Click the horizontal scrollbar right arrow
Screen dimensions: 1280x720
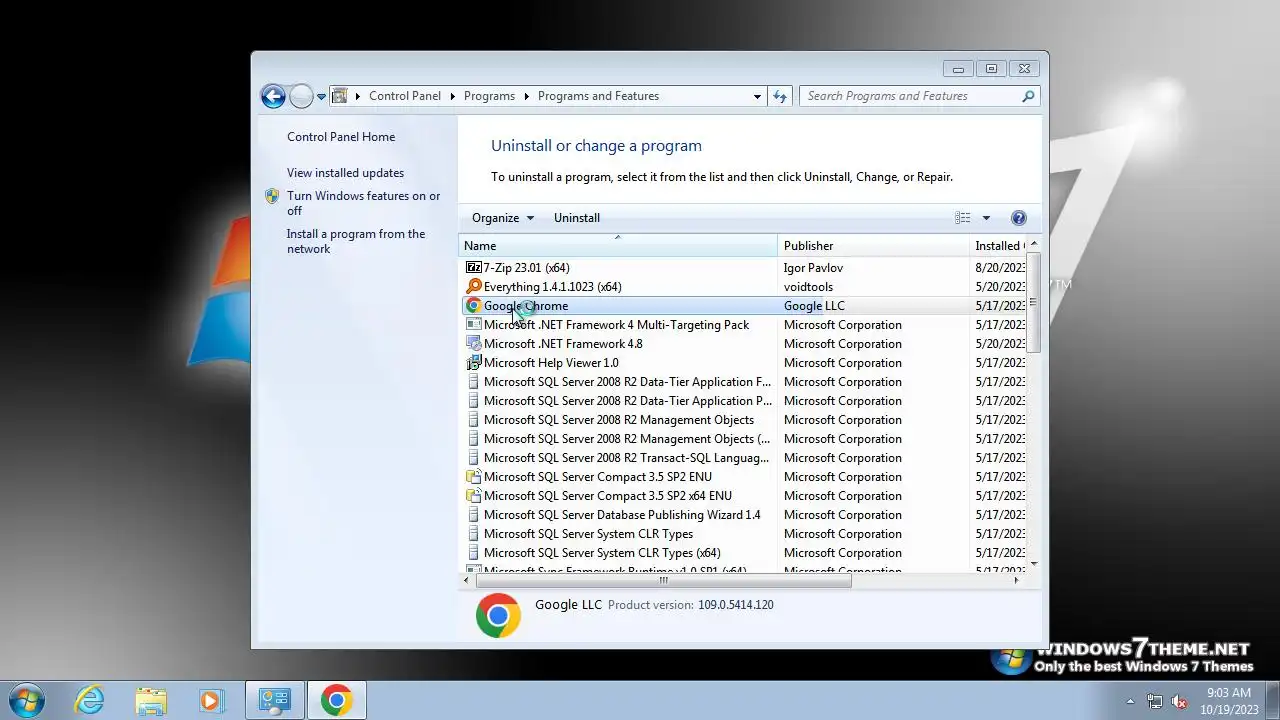pyautogui.click(x=1017, y=580)
